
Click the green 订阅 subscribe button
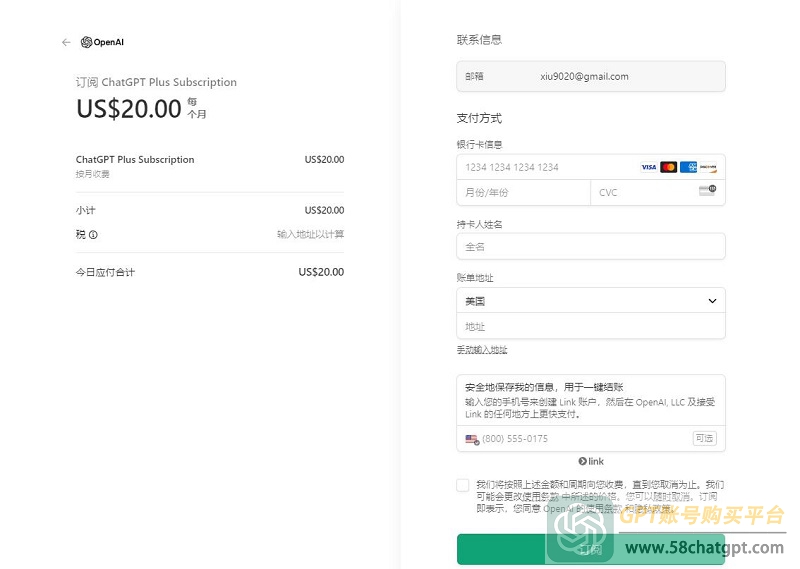(x=591, y=549)
